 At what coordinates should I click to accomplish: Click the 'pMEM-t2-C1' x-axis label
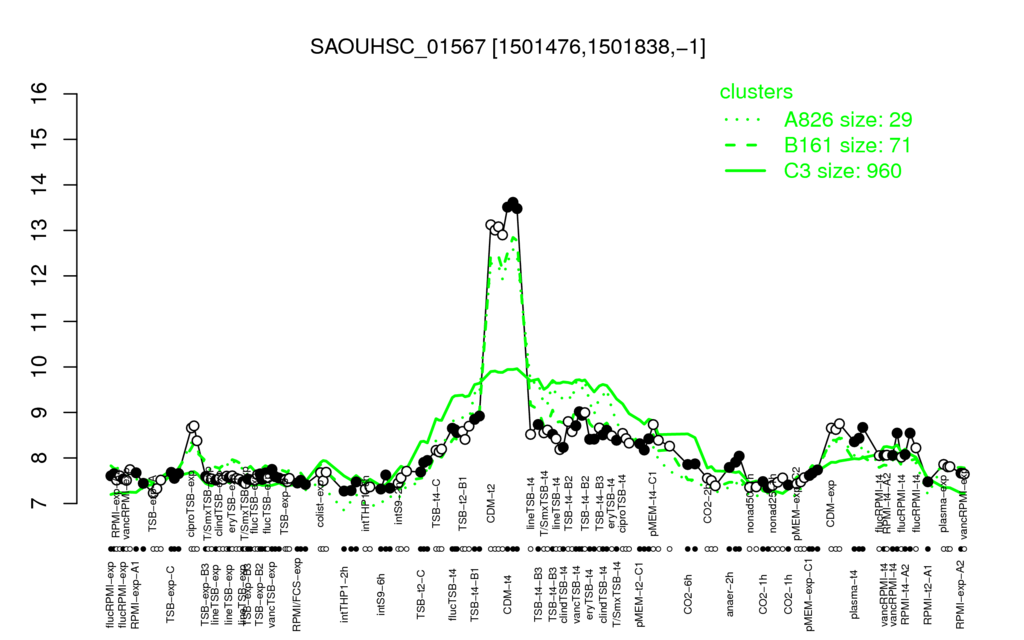(639, 594)
